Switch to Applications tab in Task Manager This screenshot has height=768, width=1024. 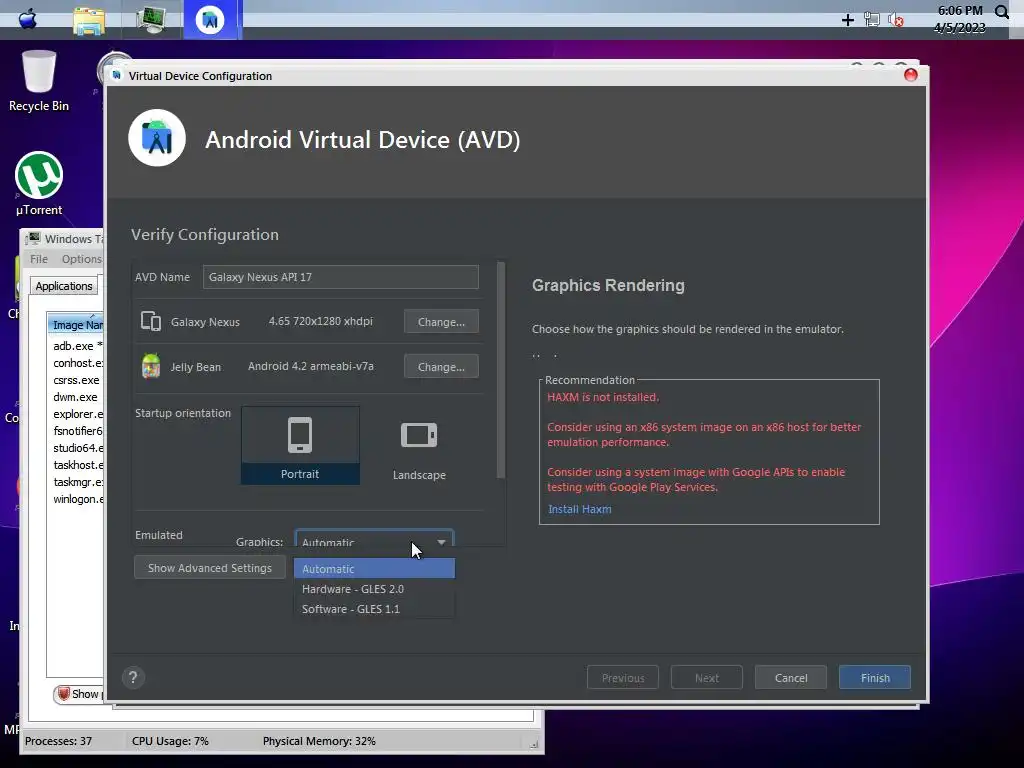(64, 285)
